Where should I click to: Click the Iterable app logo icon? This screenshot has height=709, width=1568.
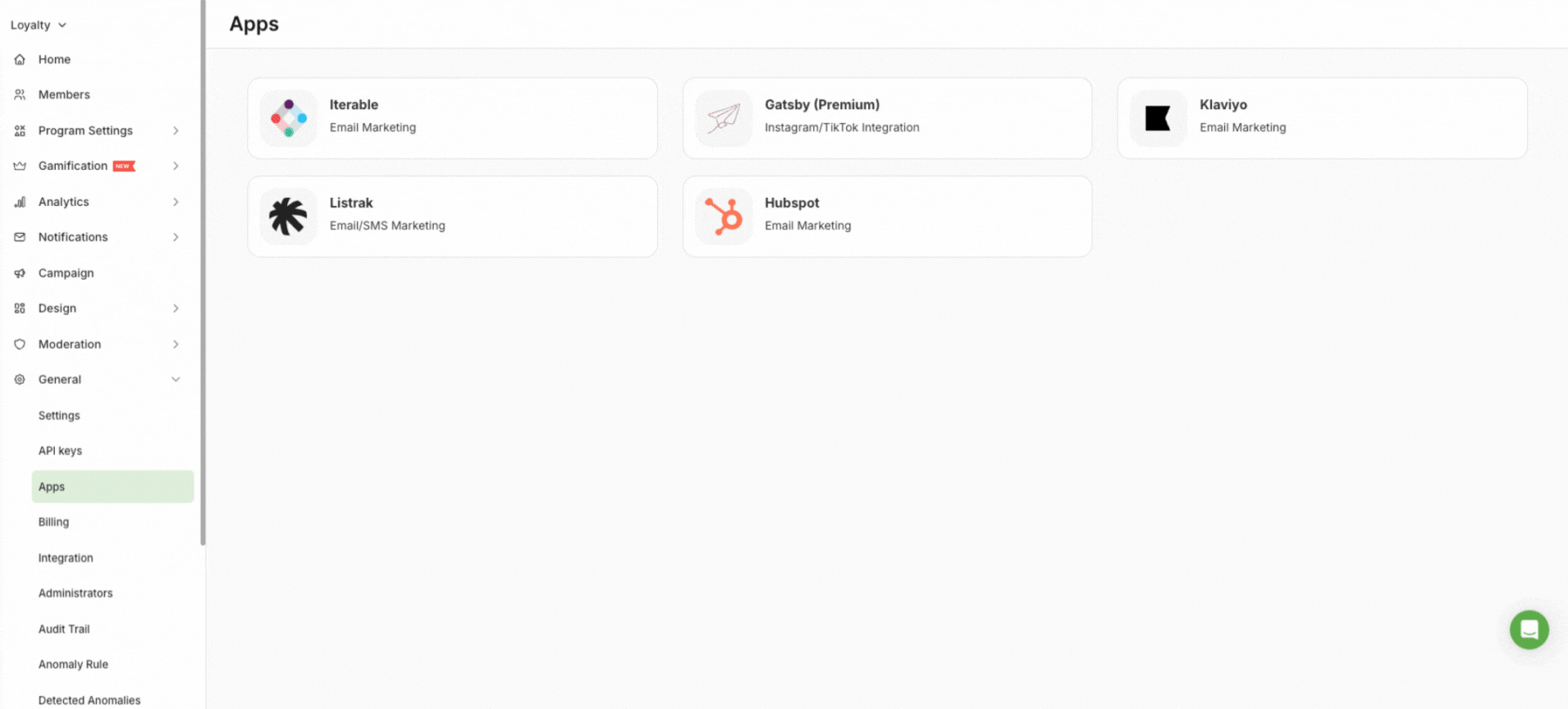click(288, 119)
